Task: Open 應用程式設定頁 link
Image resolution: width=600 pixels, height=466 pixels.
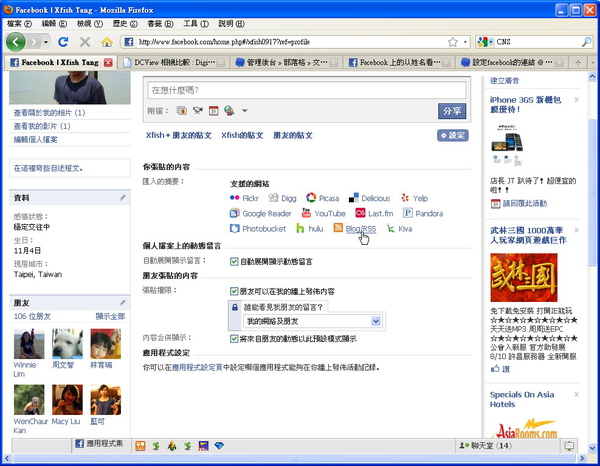Action: 197,368
